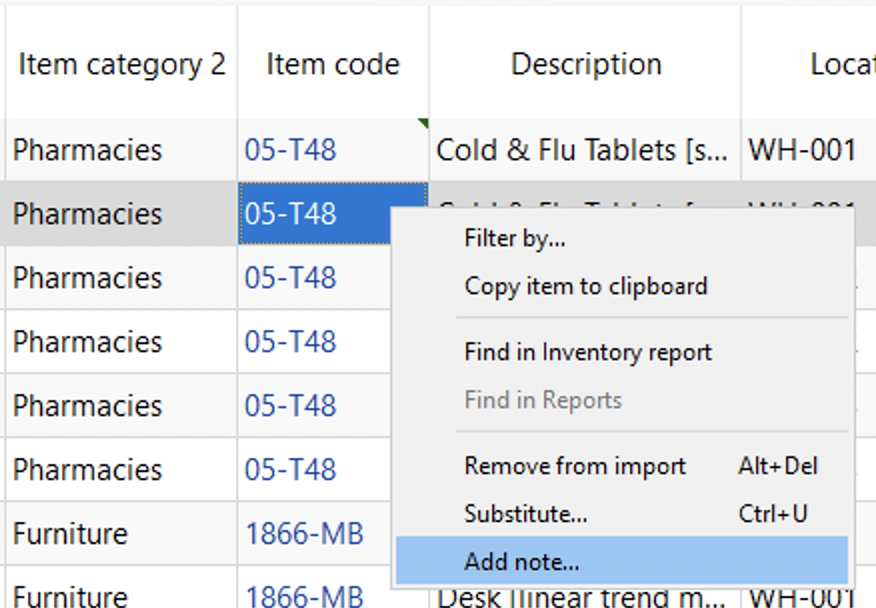
Task: Open the 05-T48 link in first row
Action: click(291, 150)
